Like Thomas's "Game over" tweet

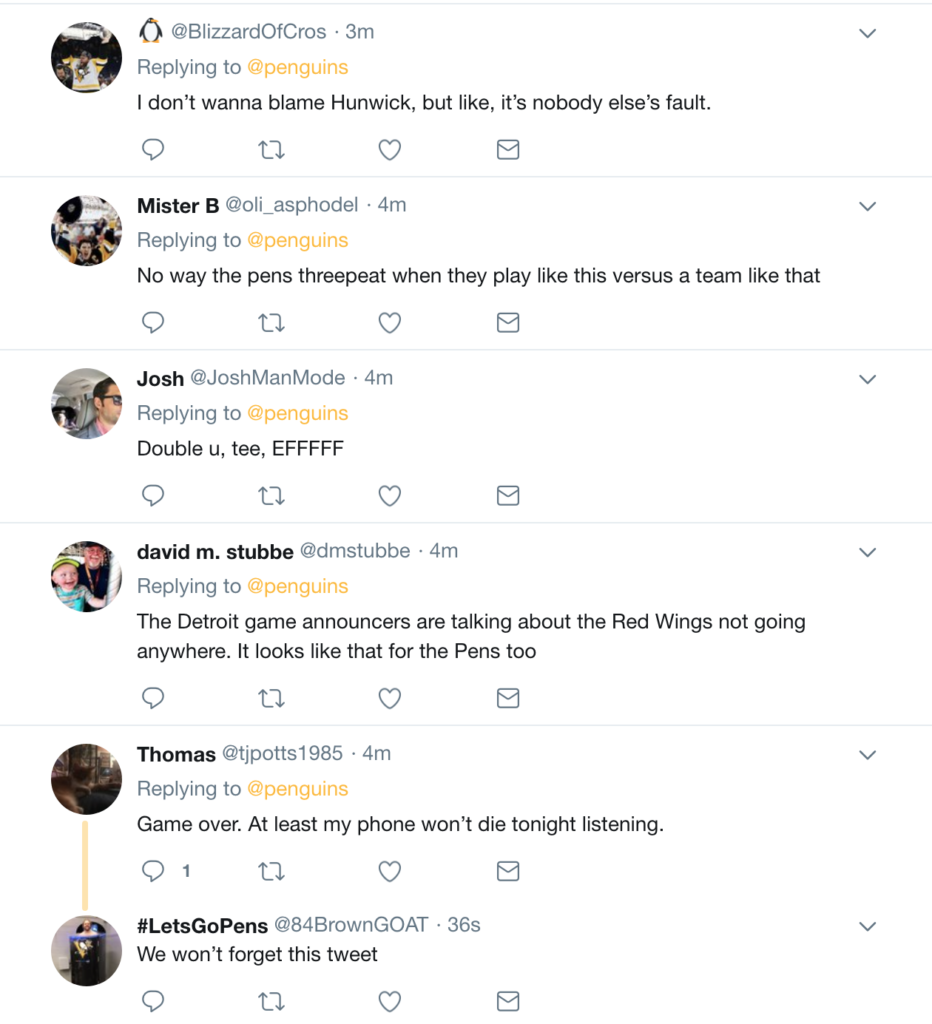click(390, 871)
